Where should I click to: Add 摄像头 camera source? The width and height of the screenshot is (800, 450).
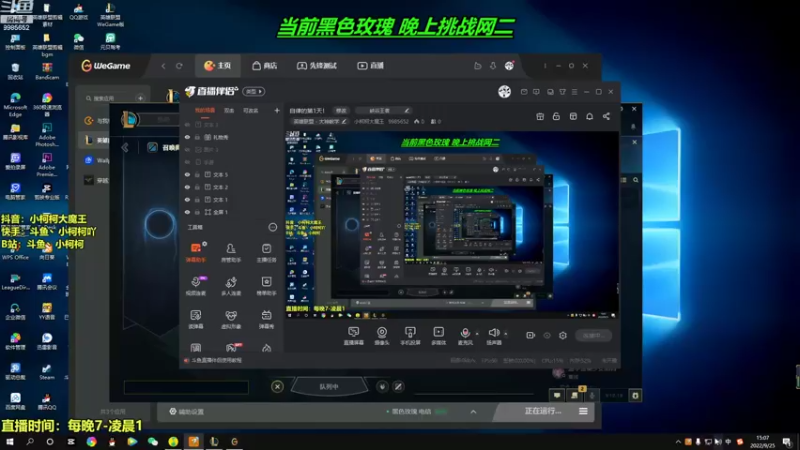382,336
